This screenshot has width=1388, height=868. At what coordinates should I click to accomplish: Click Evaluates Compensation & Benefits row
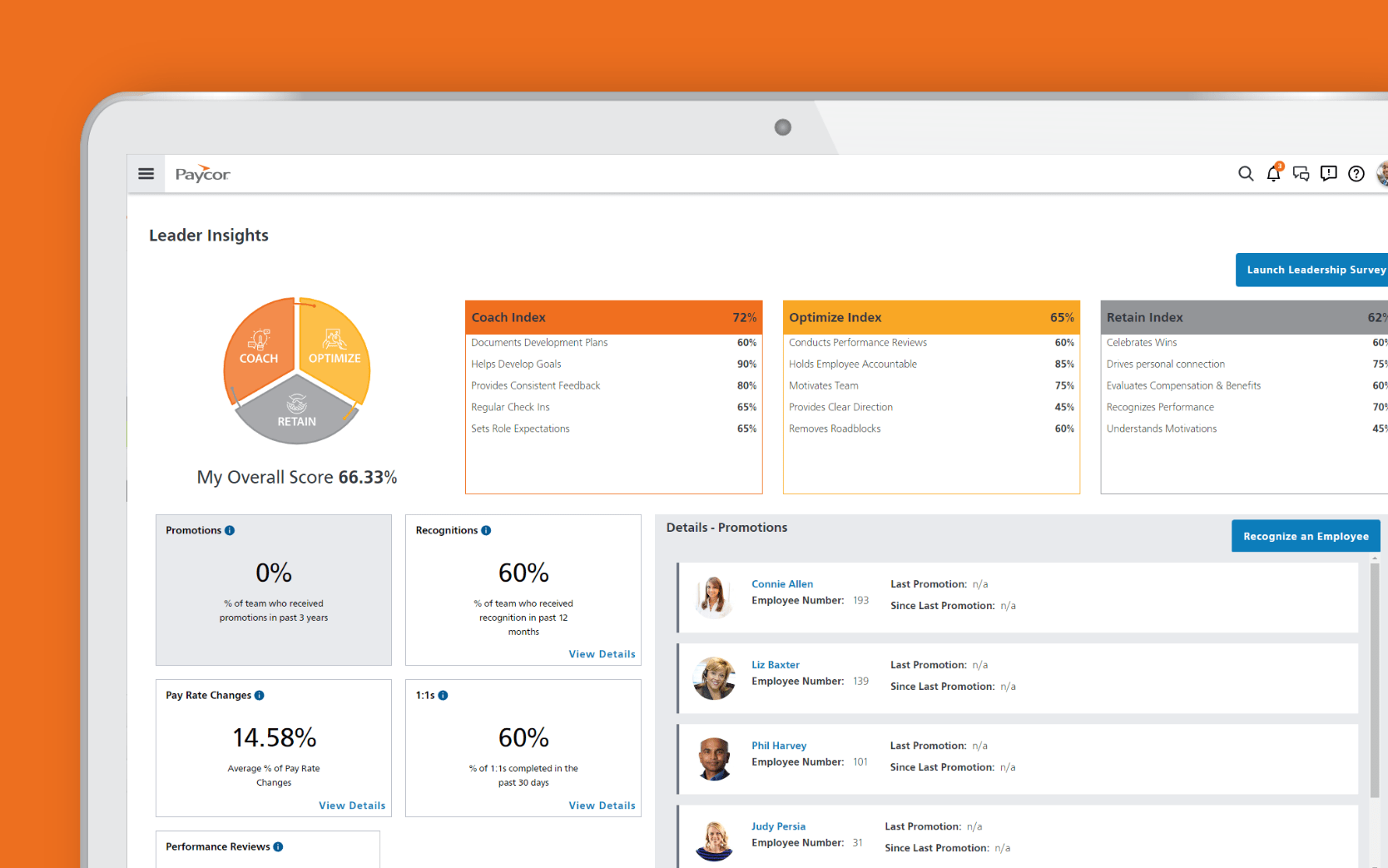[1245, 386]
